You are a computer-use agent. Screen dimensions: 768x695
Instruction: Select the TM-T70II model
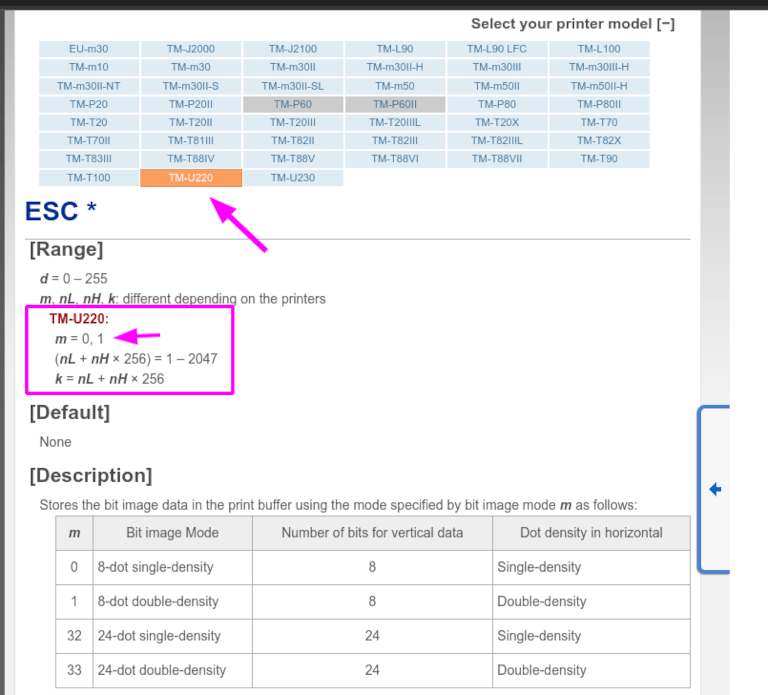click(x=89, y=141)
